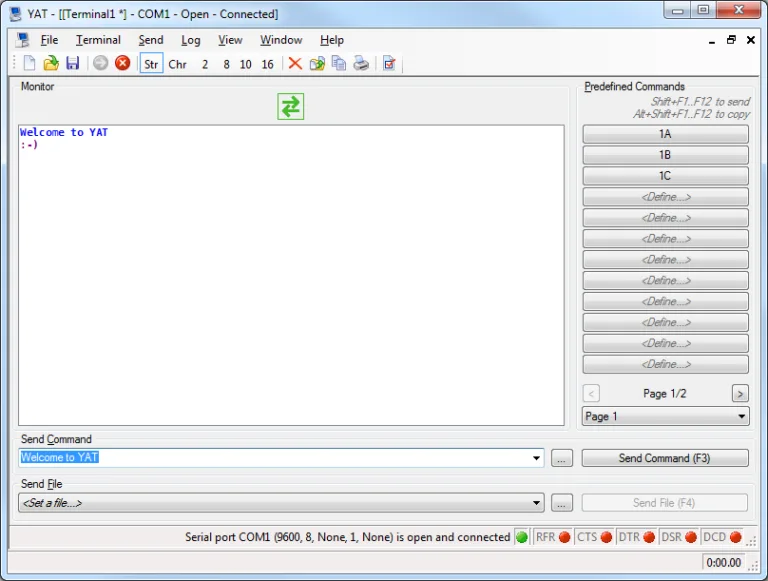Open the Terminal menu
The height and width of the screenshot is (581, 768).
pos(98,40)
